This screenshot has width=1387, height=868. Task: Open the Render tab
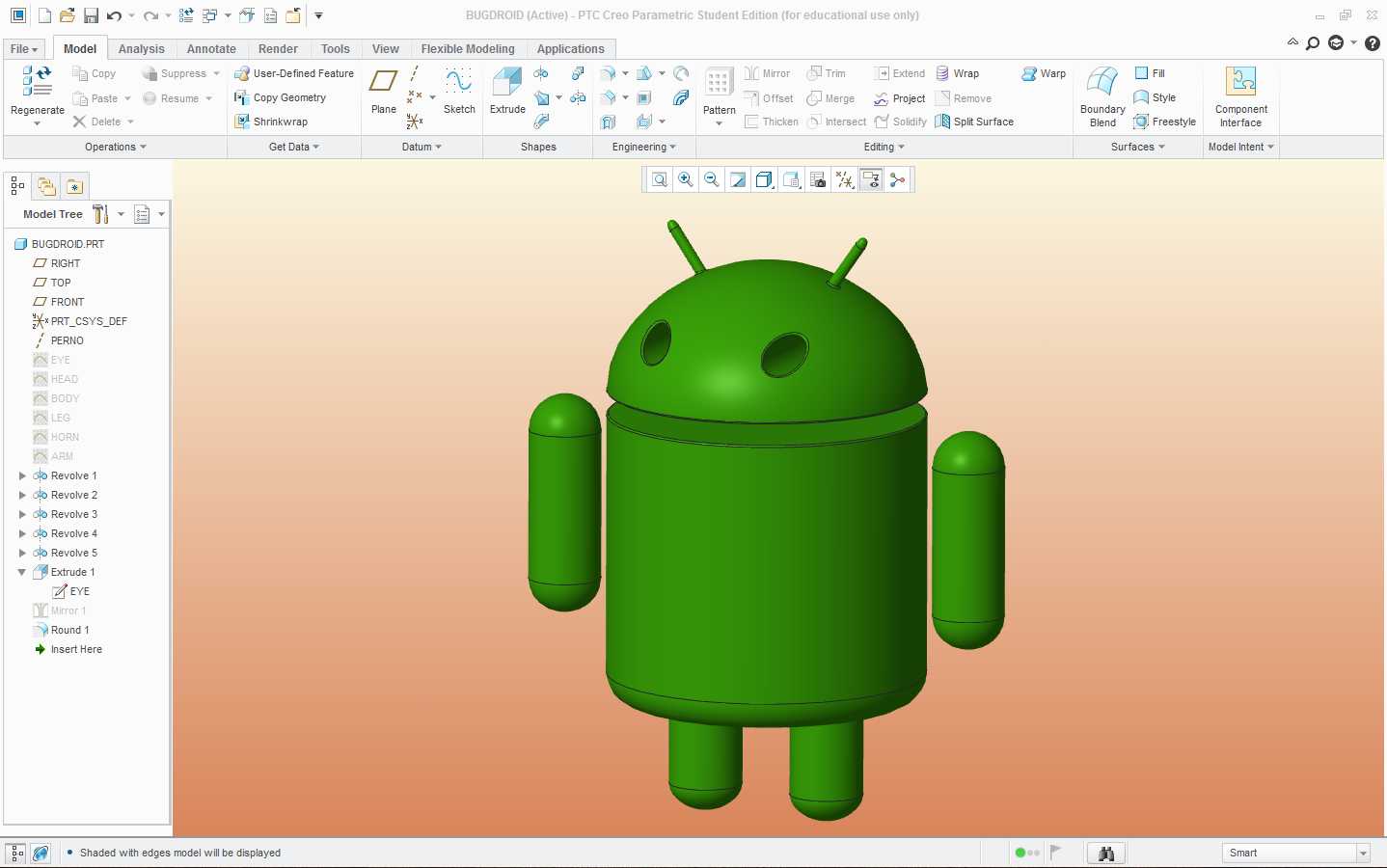(278, 49)
